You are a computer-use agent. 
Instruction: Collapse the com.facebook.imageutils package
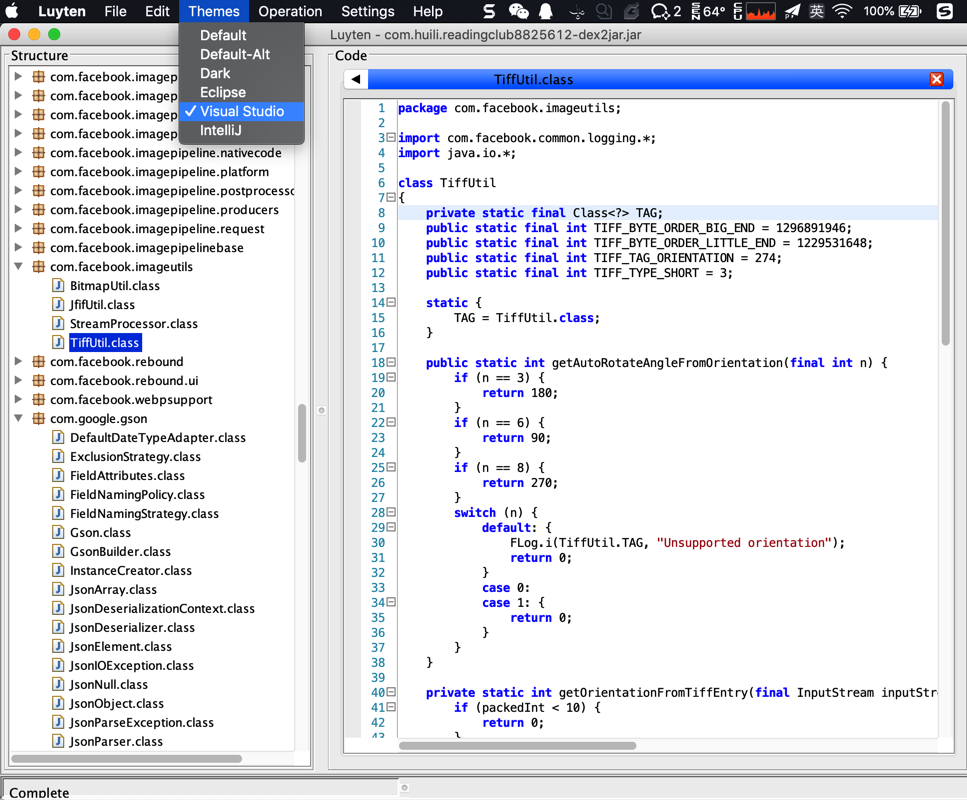tap(19, 267)
